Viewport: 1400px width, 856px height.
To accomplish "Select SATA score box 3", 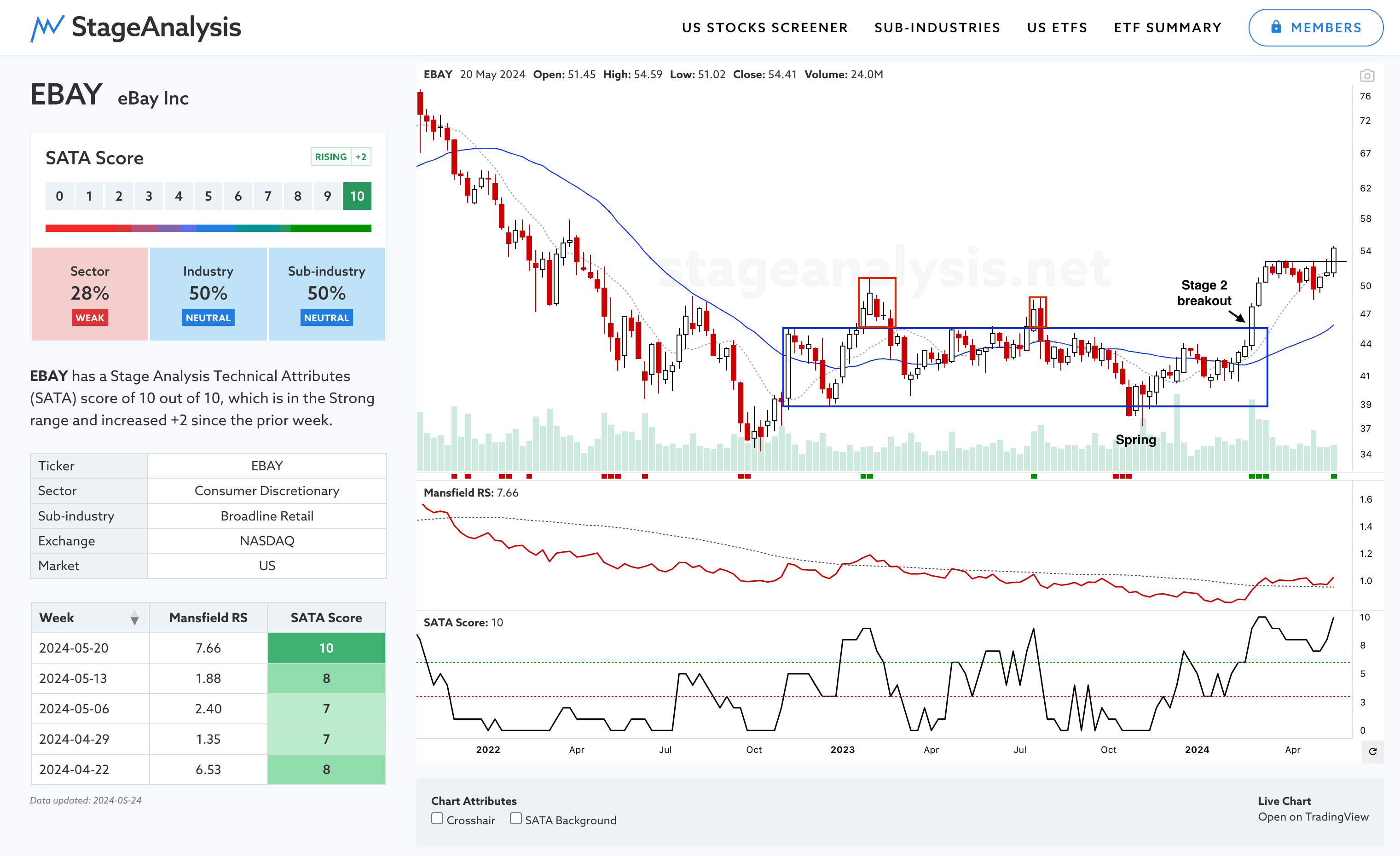I will [149, 197].
